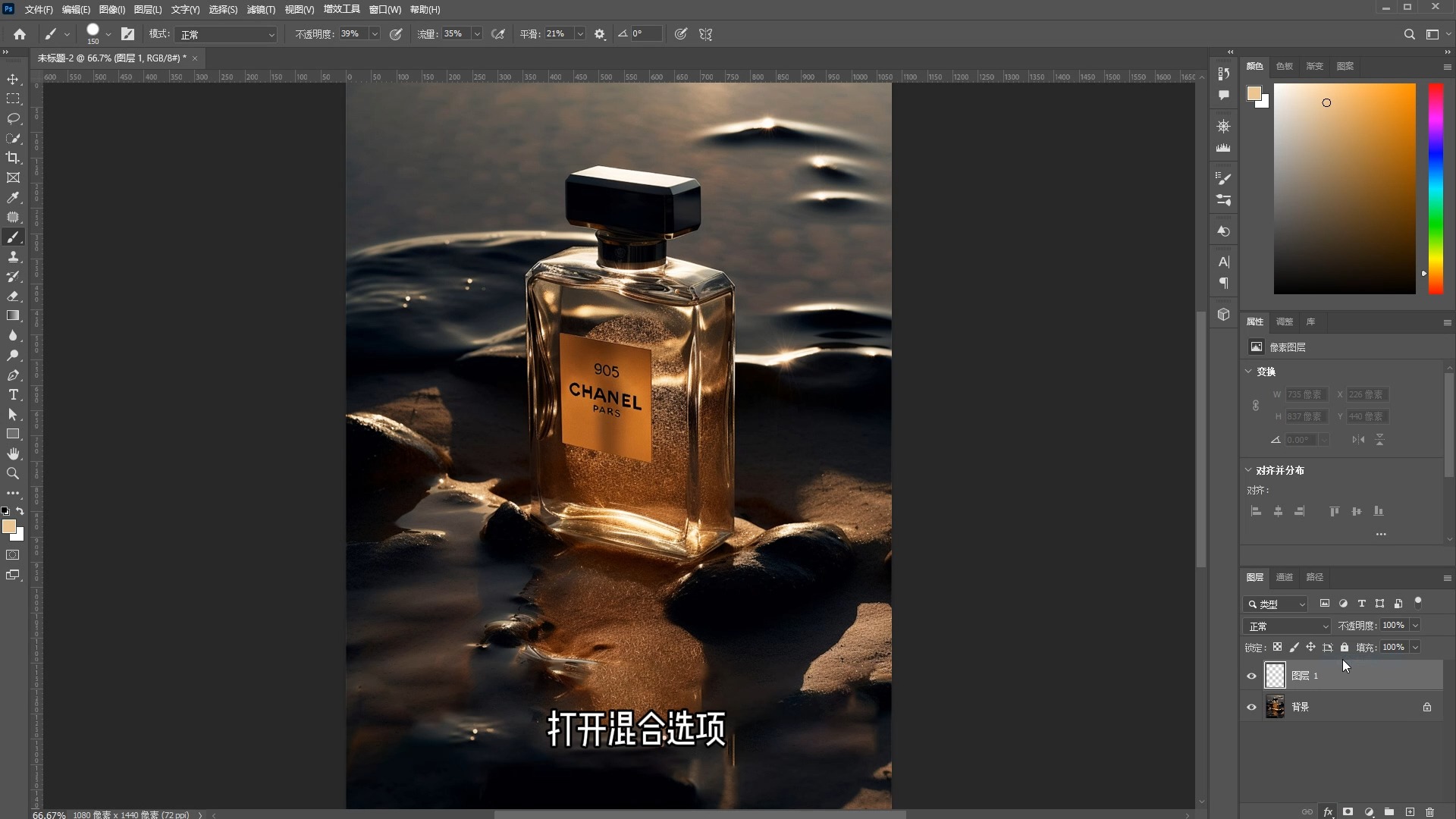1456x819 pixels.
Task: Select the Hand tool
Action: [13, 454]
